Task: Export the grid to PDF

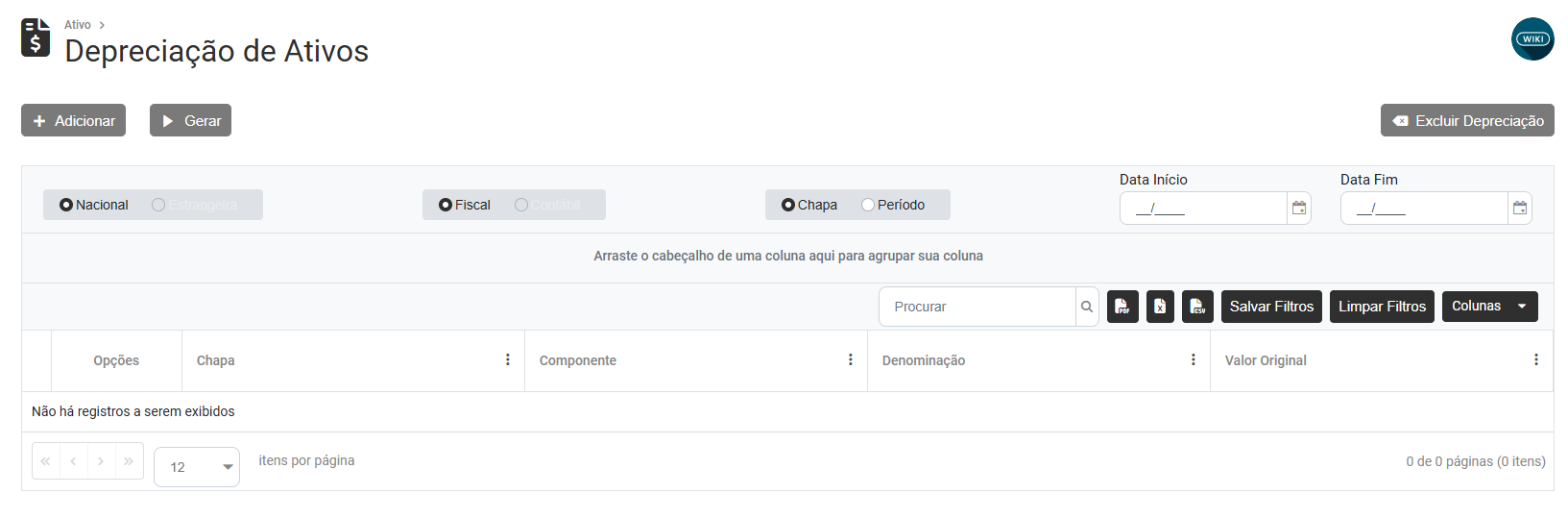Action: click(x=1122, y=307)
